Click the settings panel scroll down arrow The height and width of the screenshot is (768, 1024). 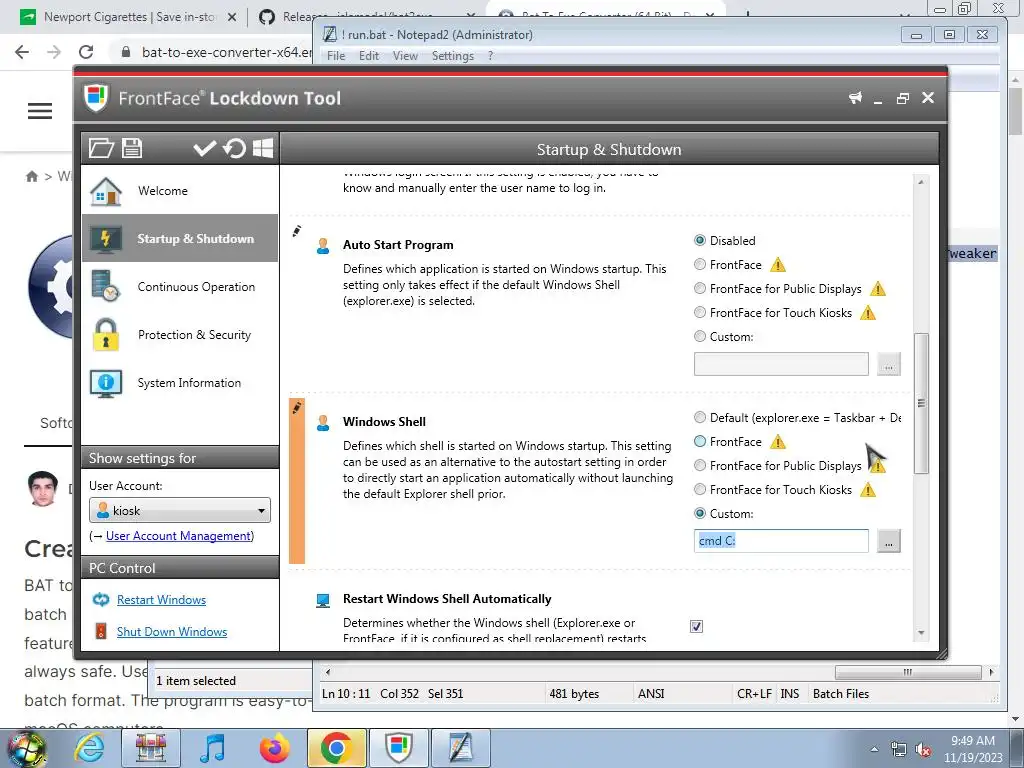(x=921, y=633)
